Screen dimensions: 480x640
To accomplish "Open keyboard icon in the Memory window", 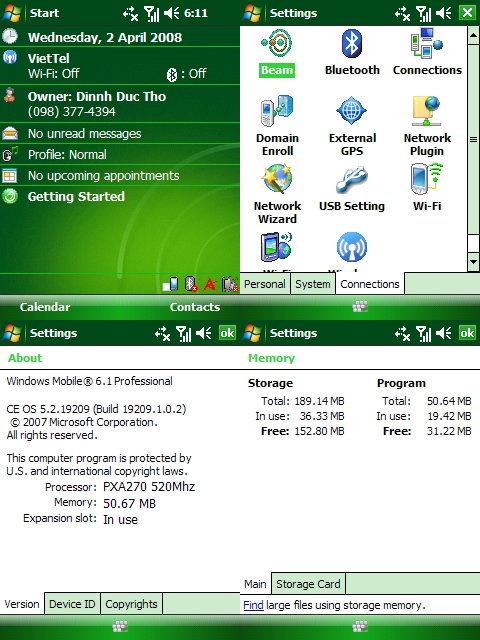I will (x=360, y=627).
